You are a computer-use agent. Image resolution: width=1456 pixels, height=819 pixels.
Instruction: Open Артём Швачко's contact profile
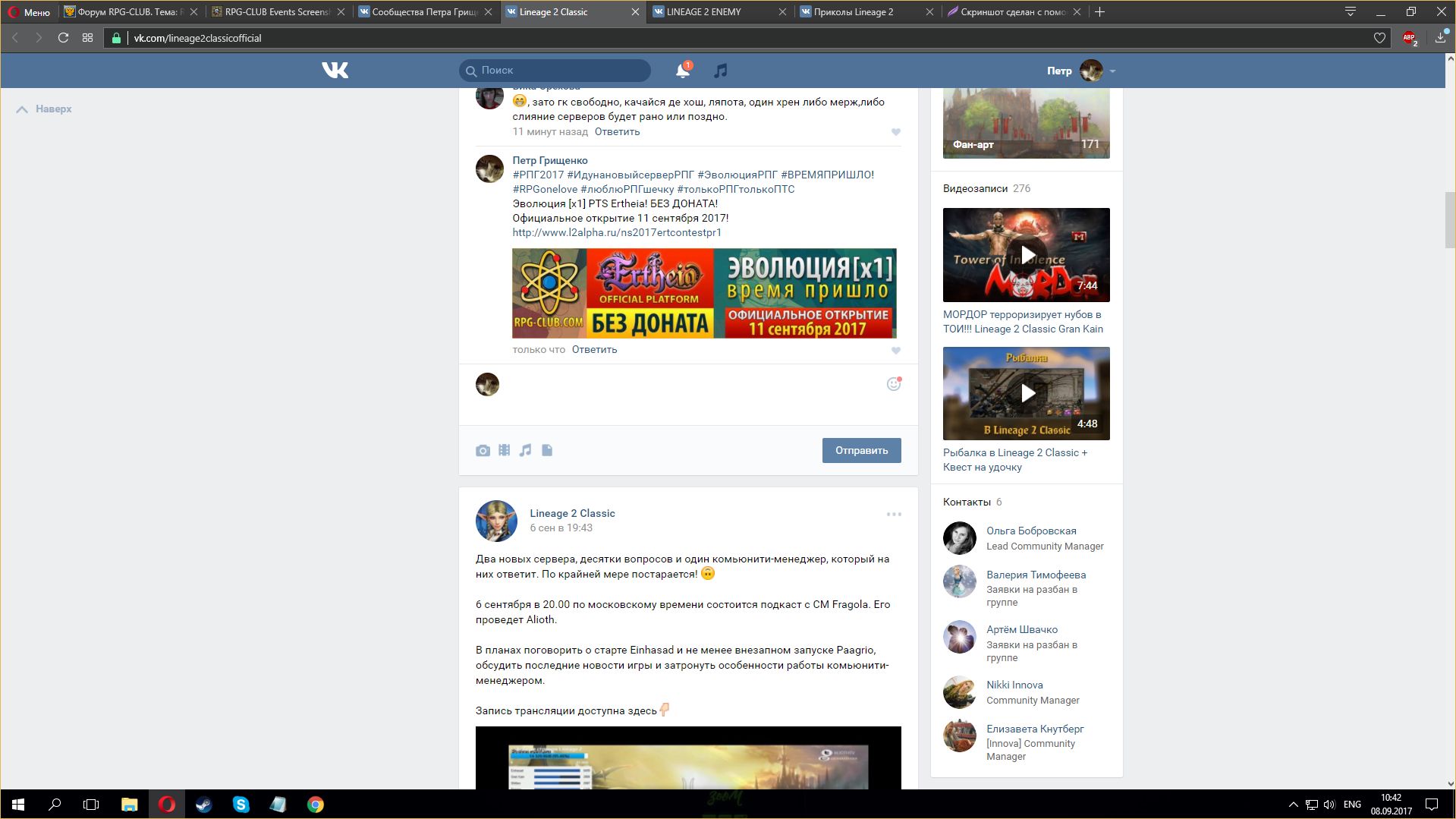pyautogui.click(x=1022, y=630)
